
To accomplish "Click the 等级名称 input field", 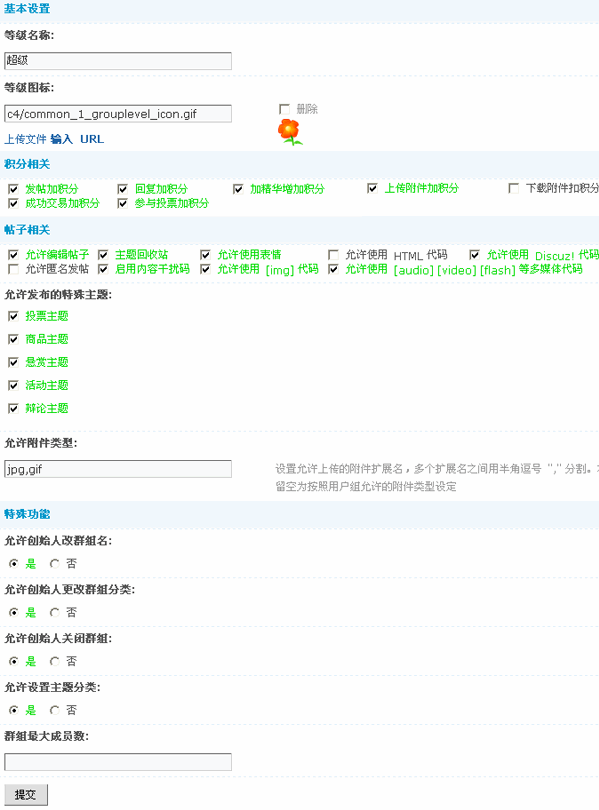I will tap(118, 60).
